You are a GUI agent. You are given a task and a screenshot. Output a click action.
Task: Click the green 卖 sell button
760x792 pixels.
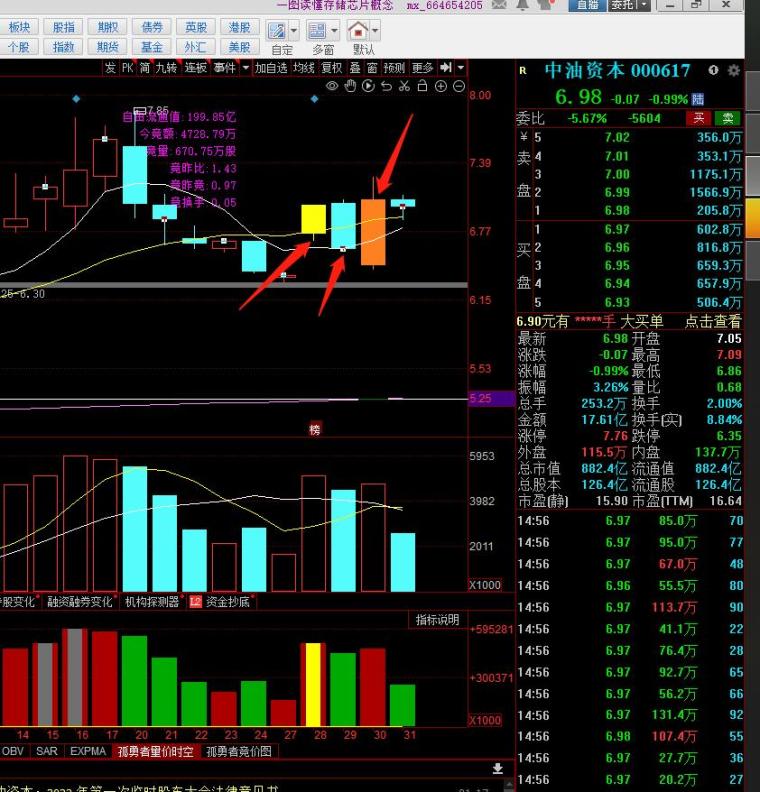tap(727, 118)
